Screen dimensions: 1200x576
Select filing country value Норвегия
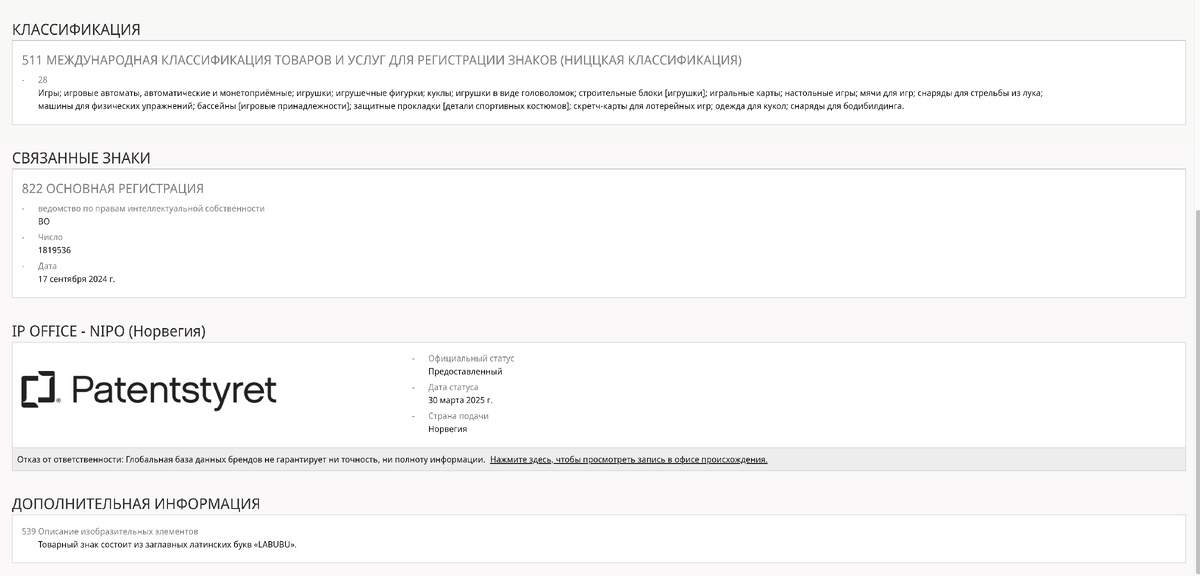tap(447, 429)
